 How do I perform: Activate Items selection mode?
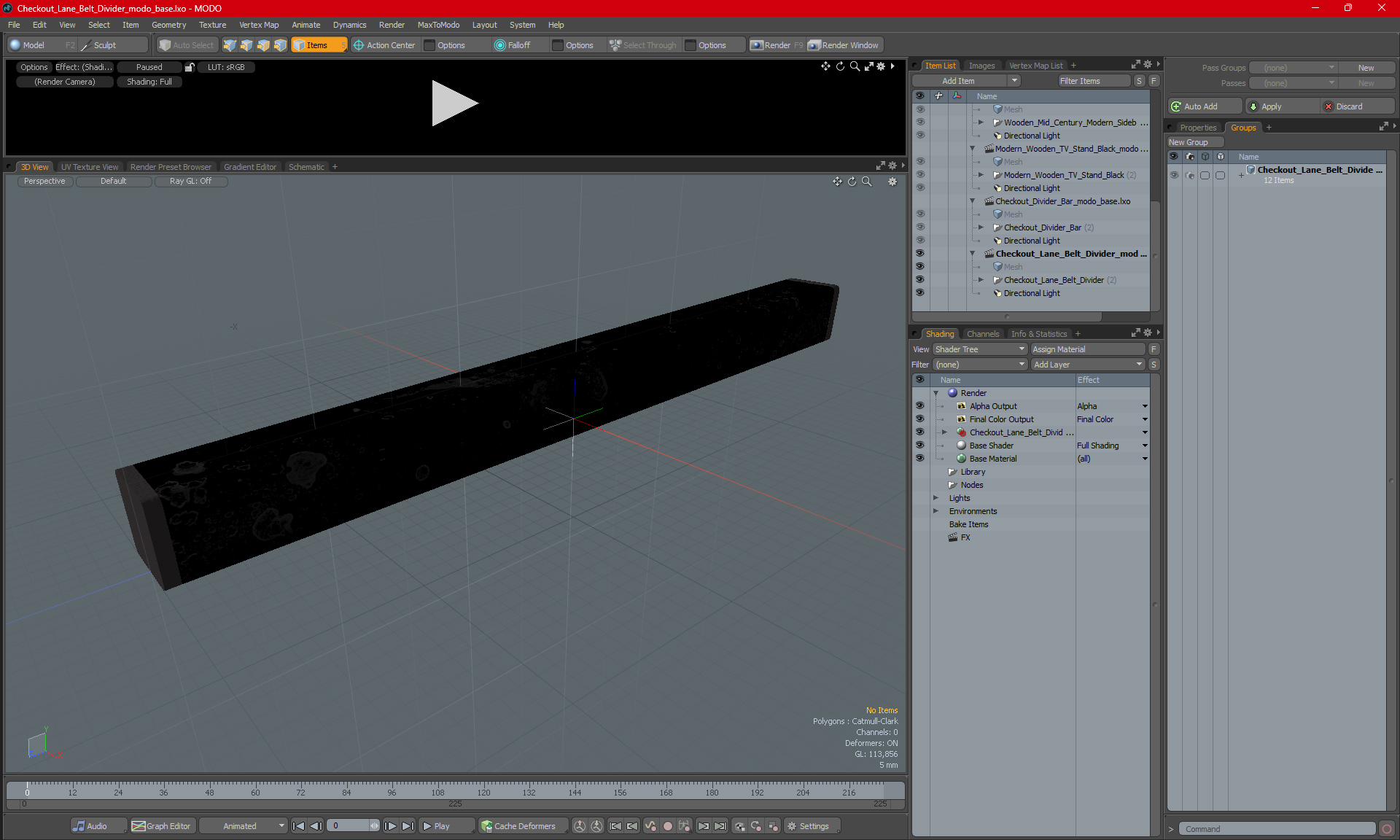coord(319,45)
